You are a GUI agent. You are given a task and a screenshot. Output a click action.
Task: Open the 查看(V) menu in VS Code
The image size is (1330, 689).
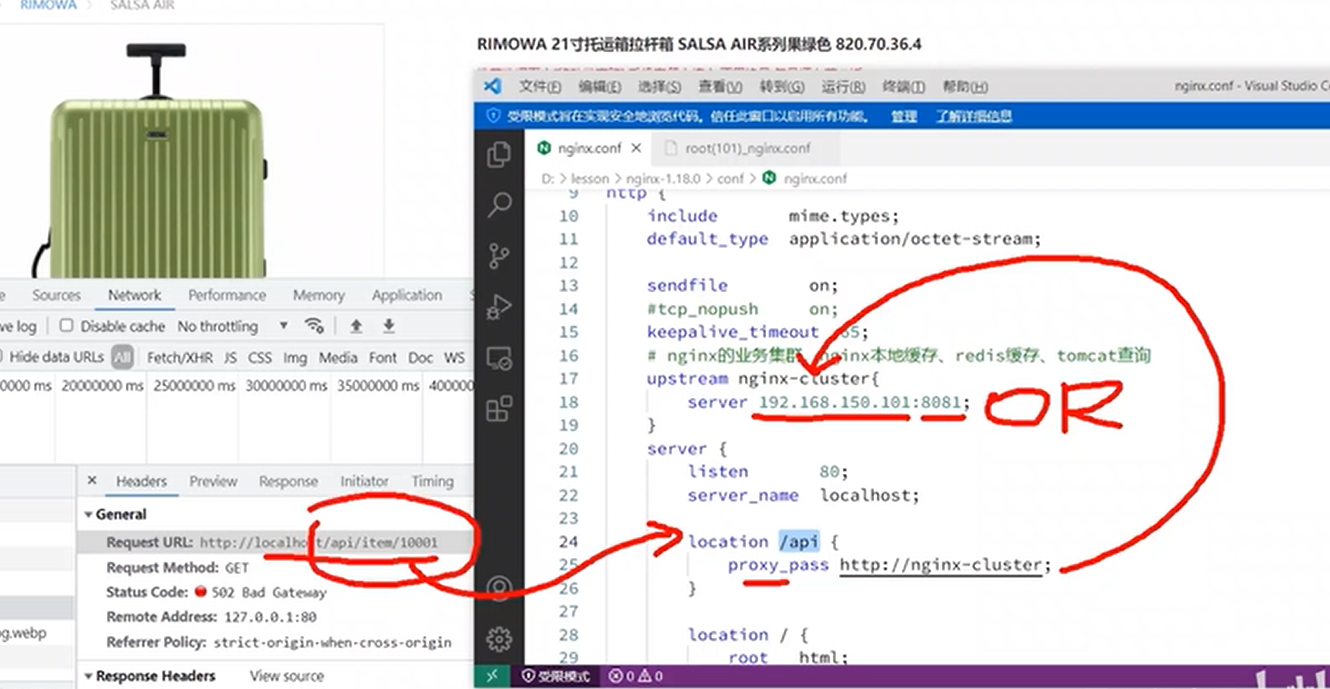pyautogui.click(x=720, y=87)
